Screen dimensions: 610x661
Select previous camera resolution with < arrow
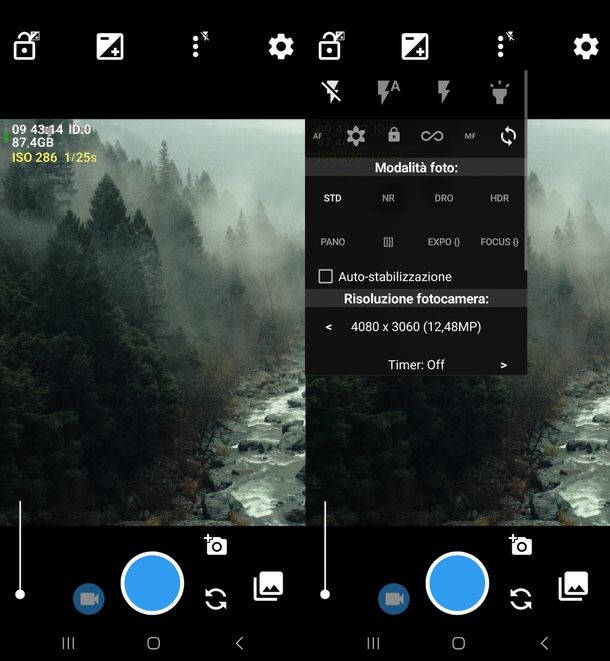point(329,327)
